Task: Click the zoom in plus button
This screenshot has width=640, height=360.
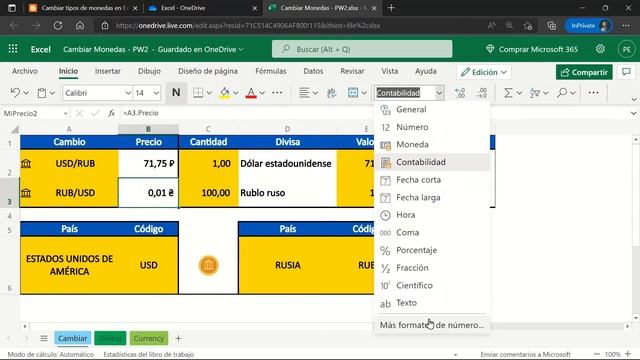Action: point(628,354)
